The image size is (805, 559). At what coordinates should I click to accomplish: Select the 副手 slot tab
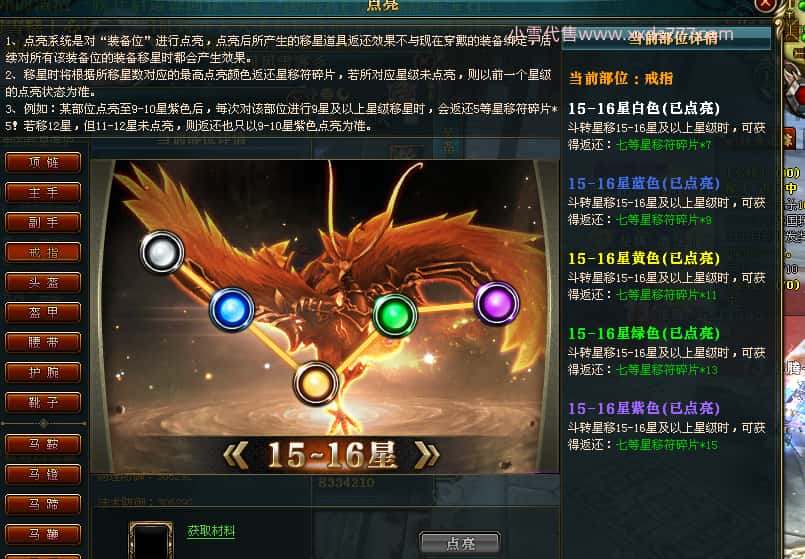43,222
